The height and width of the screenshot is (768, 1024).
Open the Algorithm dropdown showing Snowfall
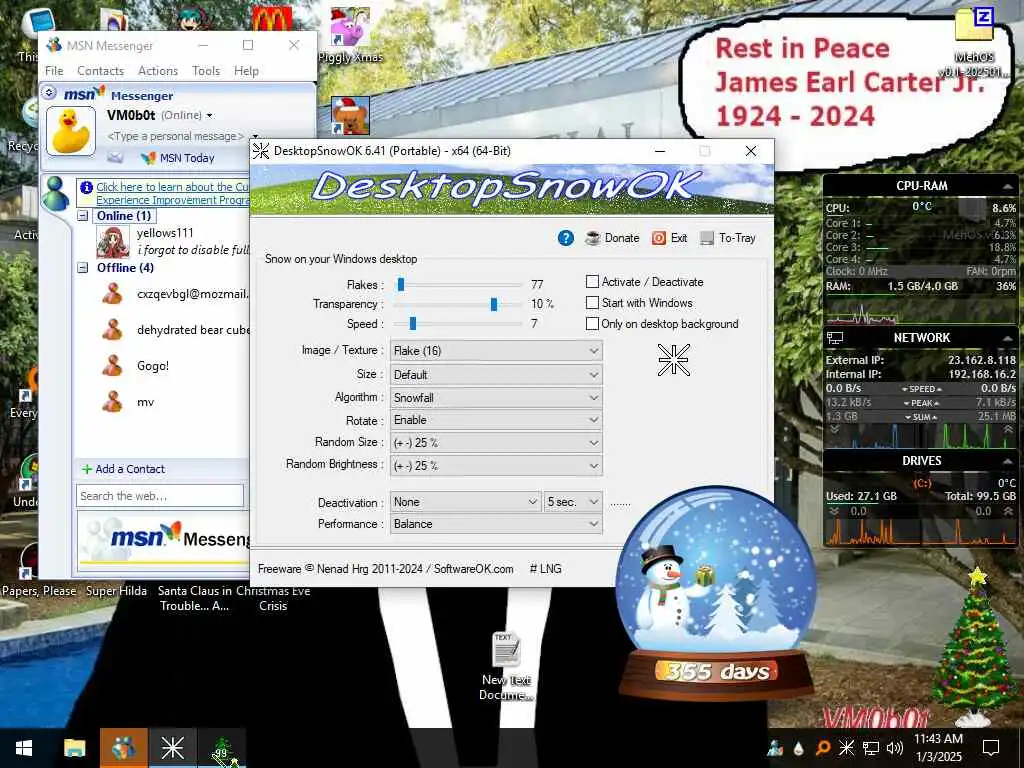tap(496, 398)
